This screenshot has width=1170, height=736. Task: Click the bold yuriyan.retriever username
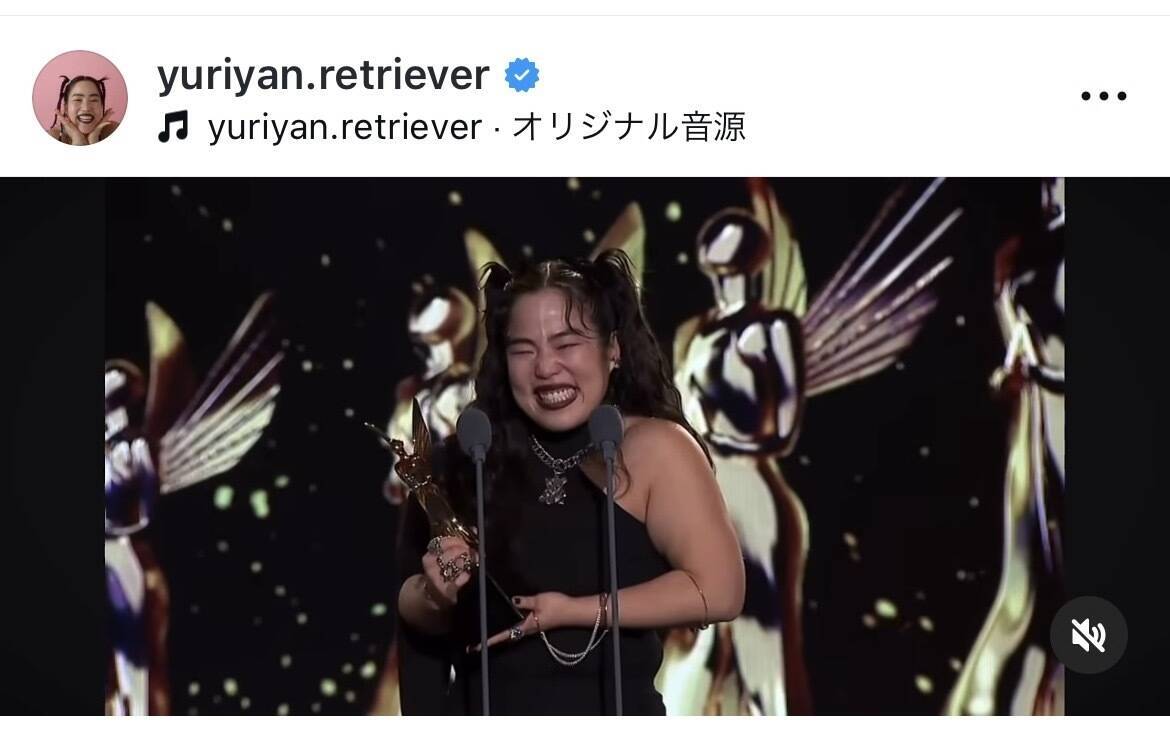[x=323, y=75]
